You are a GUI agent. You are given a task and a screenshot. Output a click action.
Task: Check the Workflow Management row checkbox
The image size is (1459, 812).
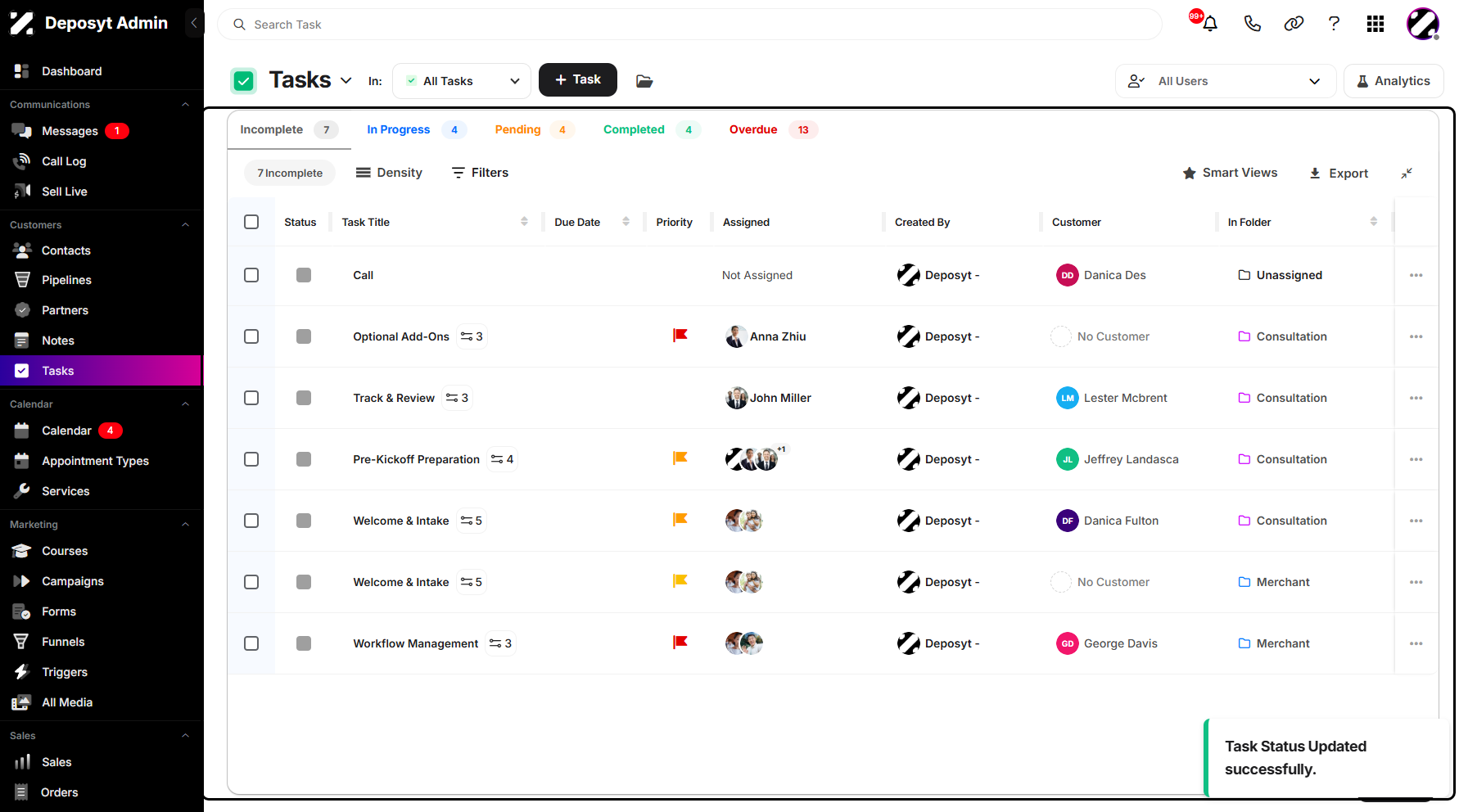pyautogui.click(x=251, y=643)
